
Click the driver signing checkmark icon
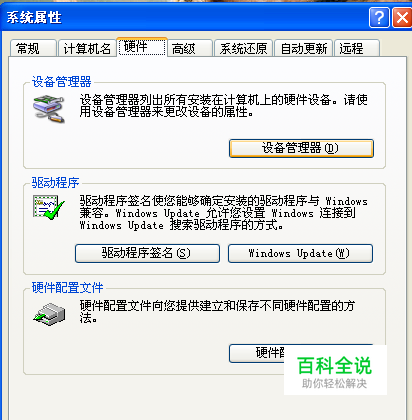pyautogui.click(x=48, y=207)
